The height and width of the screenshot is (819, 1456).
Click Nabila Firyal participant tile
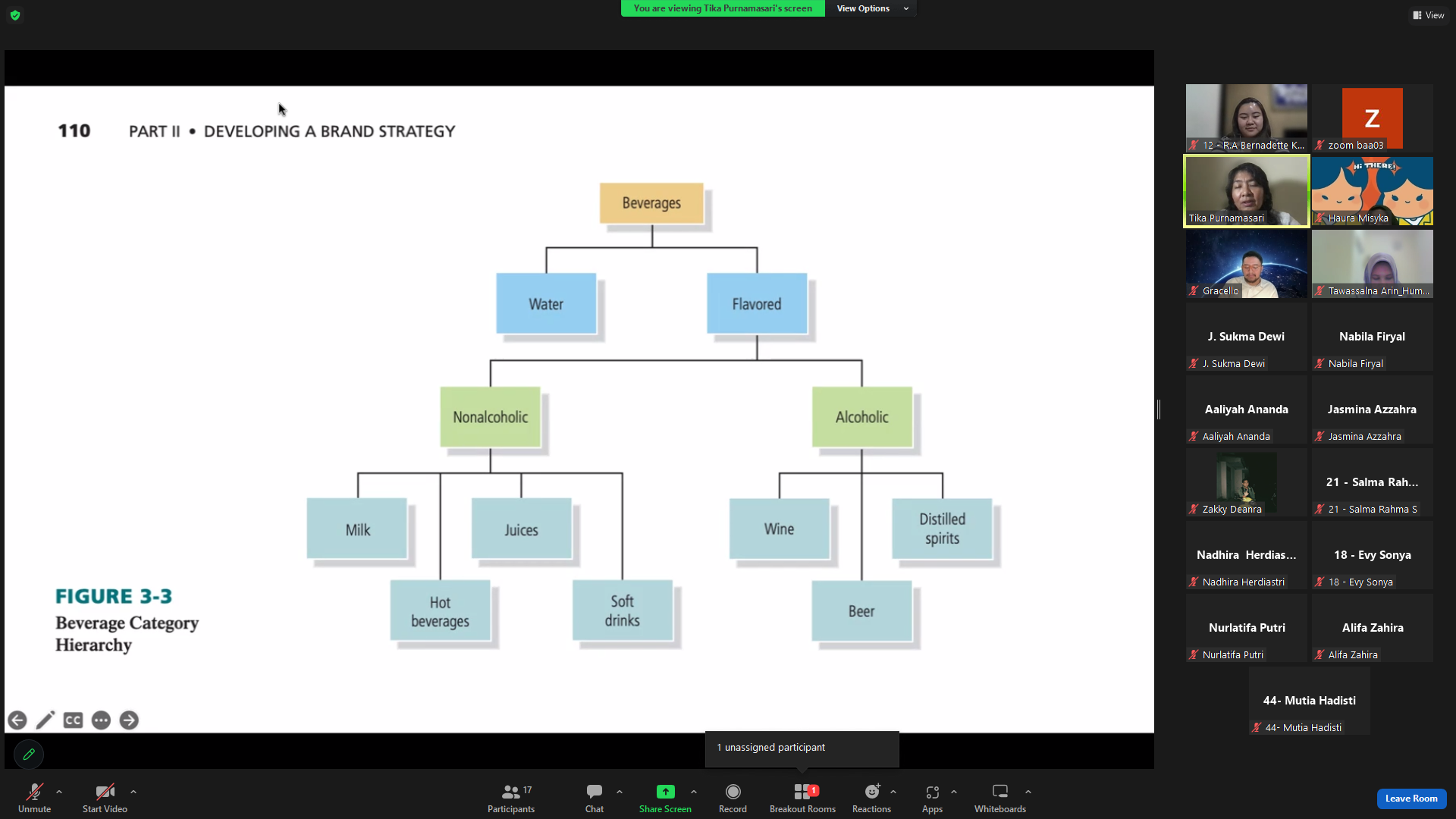click(1372, 337)
